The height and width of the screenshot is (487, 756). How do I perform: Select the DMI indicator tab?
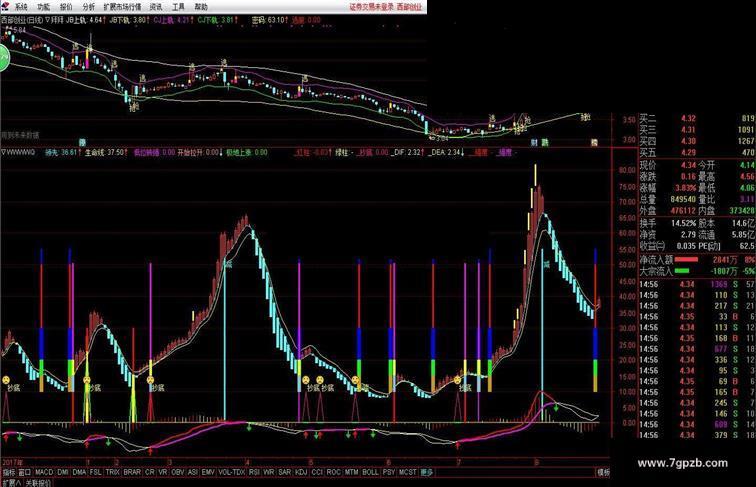pos(63,472)
